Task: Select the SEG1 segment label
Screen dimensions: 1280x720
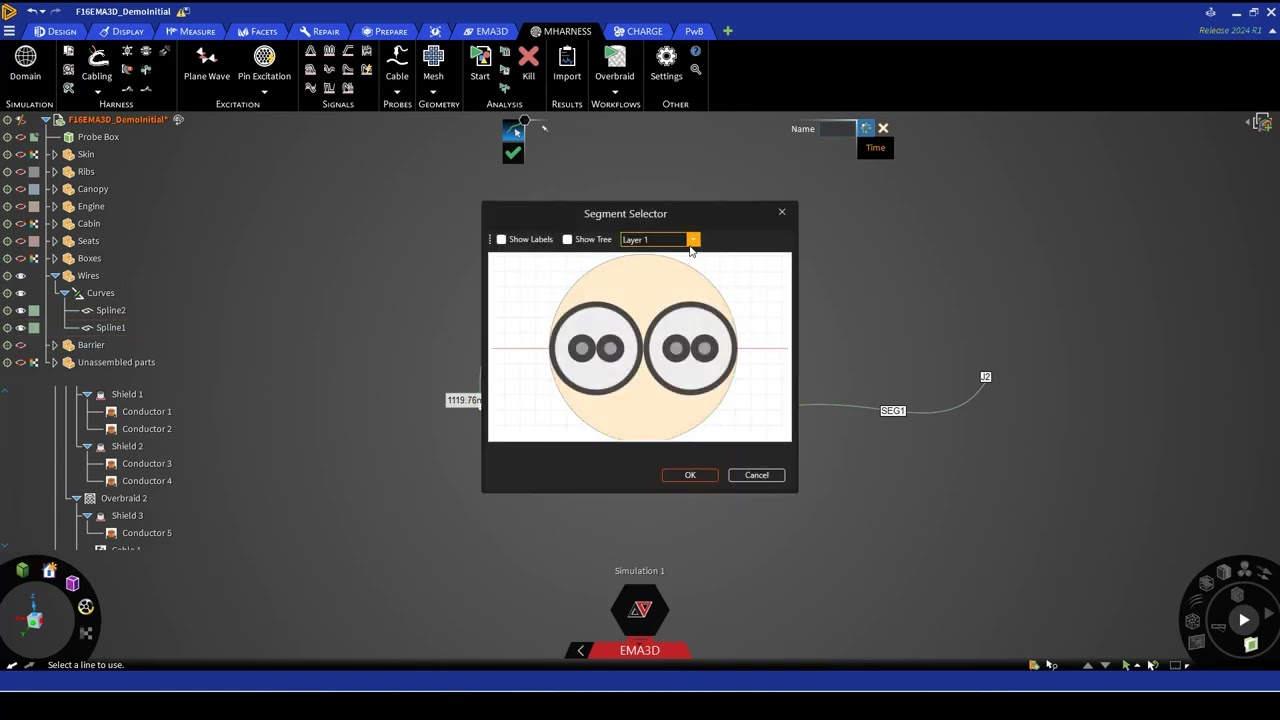Action: pyautogui.click(x=893, y=411)
